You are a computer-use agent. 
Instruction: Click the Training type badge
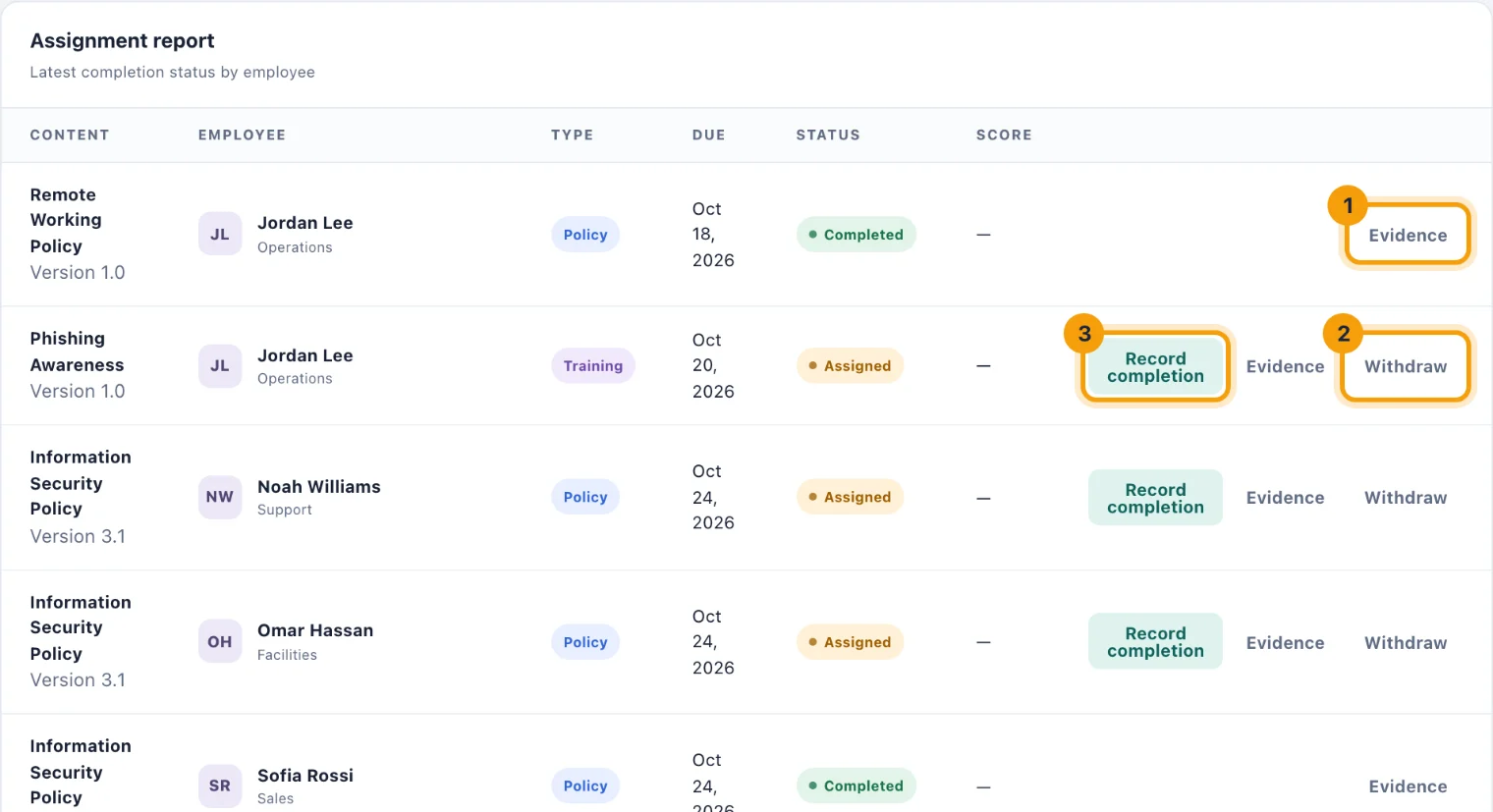coord(593,366)
